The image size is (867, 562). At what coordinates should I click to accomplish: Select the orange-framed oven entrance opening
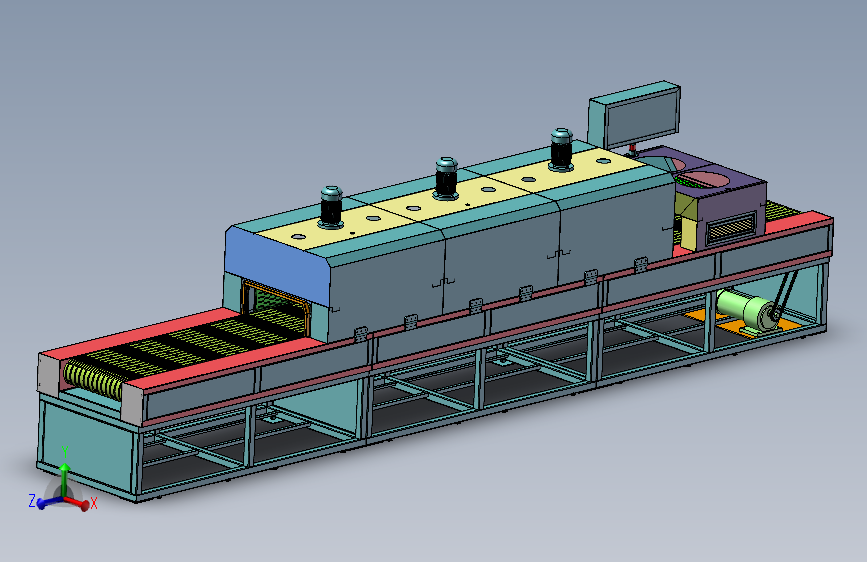[275, 307]
